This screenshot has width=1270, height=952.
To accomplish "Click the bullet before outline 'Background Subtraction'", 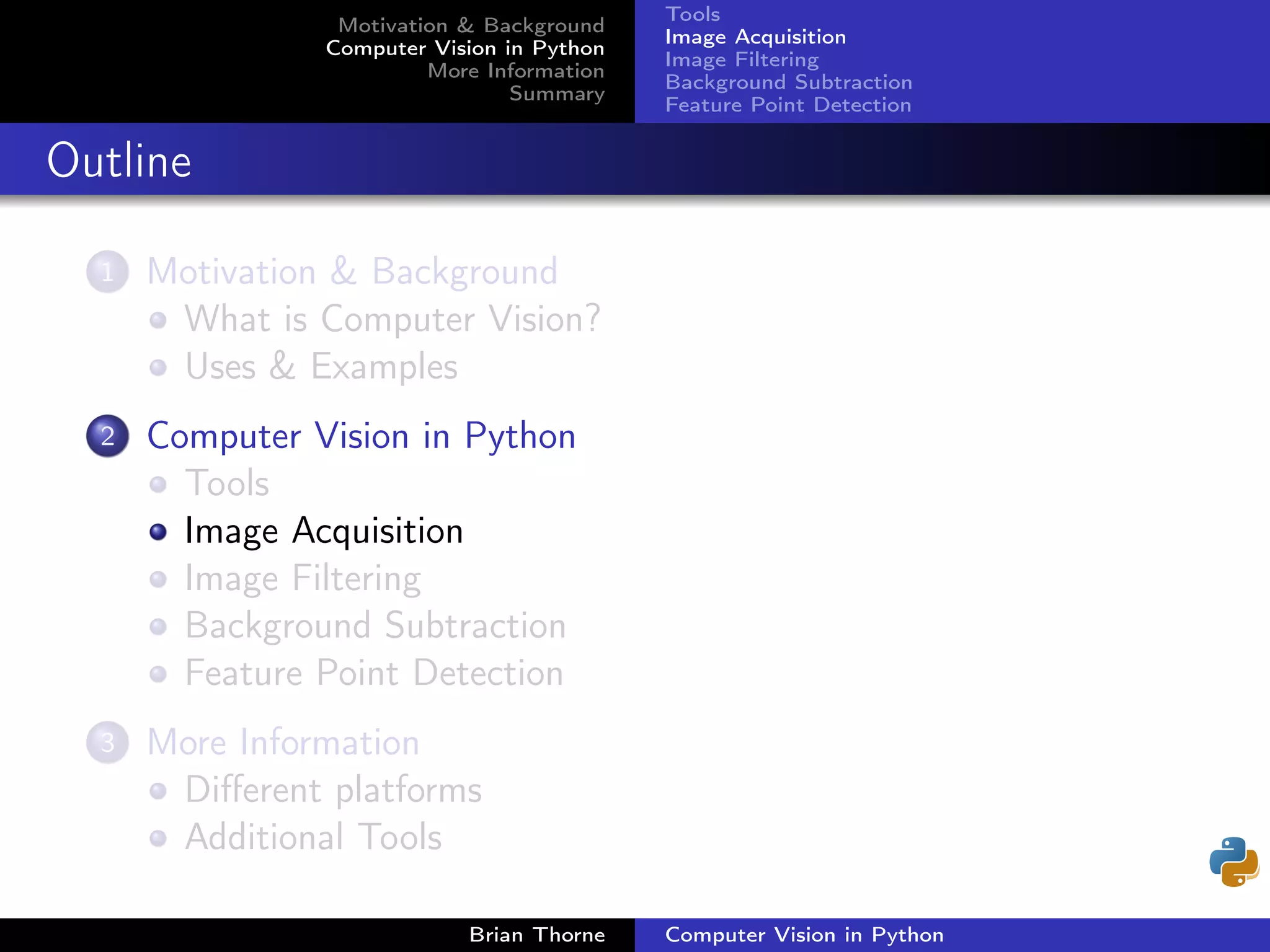I will click(x=158, y=627).
